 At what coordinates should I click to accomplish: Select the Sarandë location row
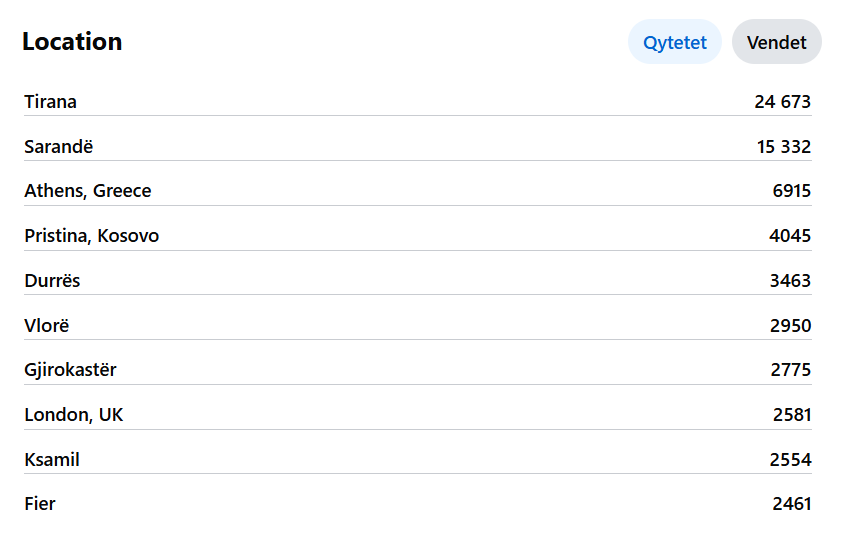point(418,147)
